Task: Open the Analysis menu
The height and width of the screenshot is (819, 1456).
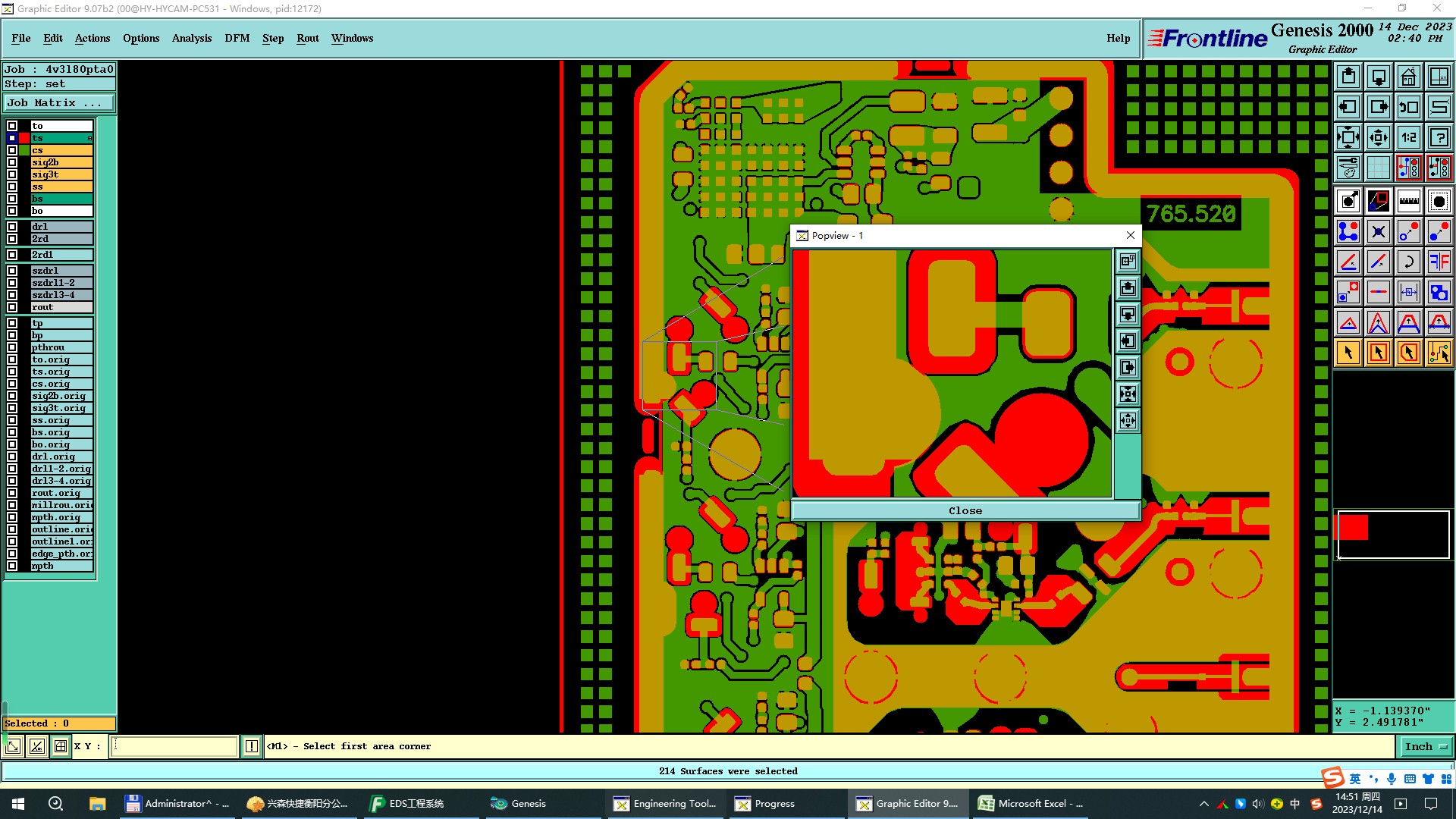Action: (x=191, y=38)
